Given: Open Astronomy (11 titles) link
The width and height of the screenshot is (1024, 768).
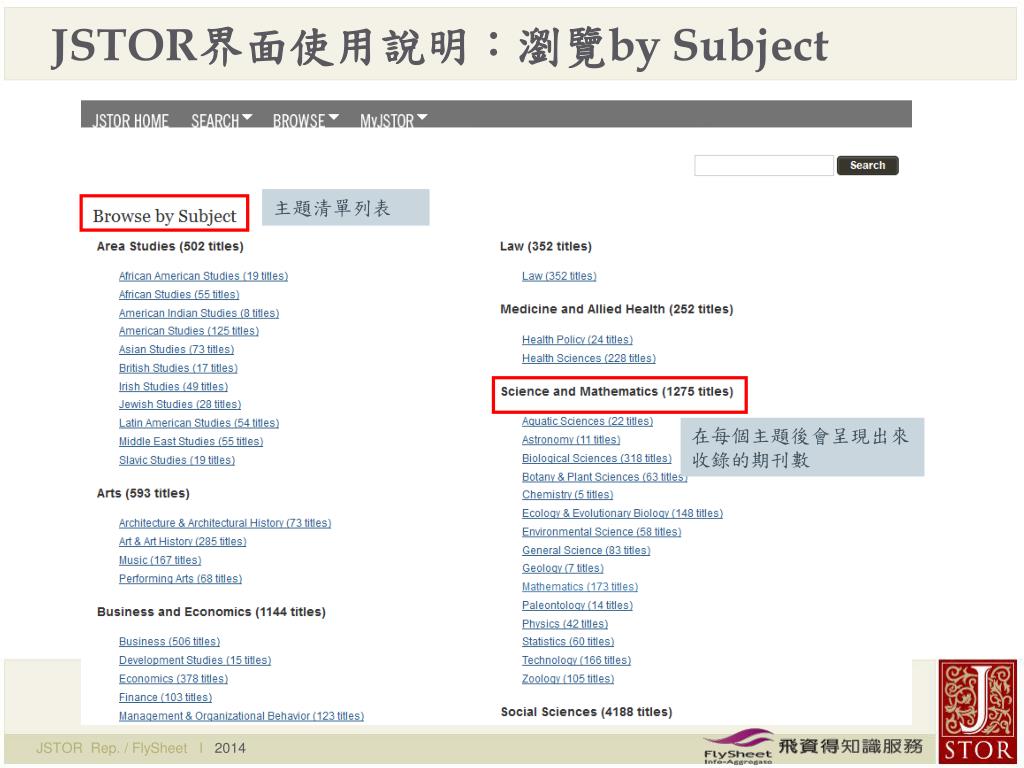Looking at the screenshot, I should tap(571, 440).
